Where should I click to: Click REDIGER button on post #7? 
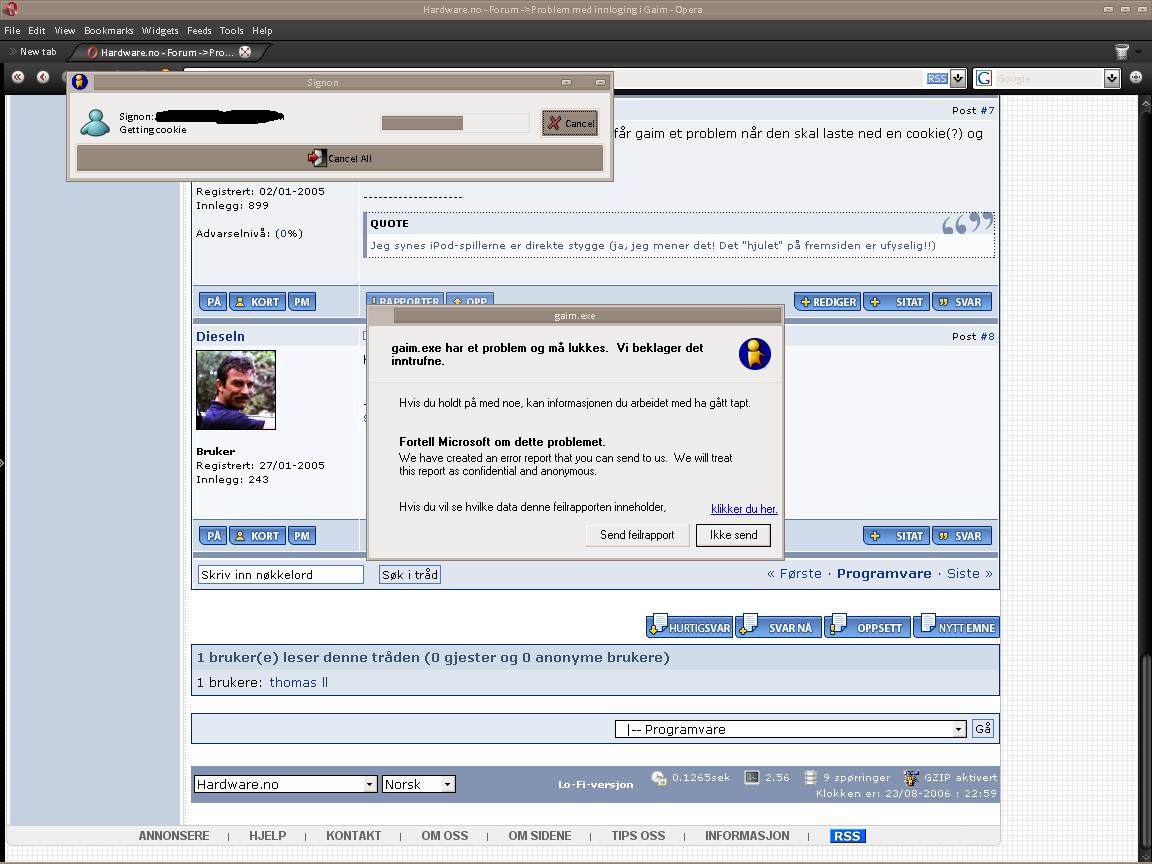[x=827, y=302]
